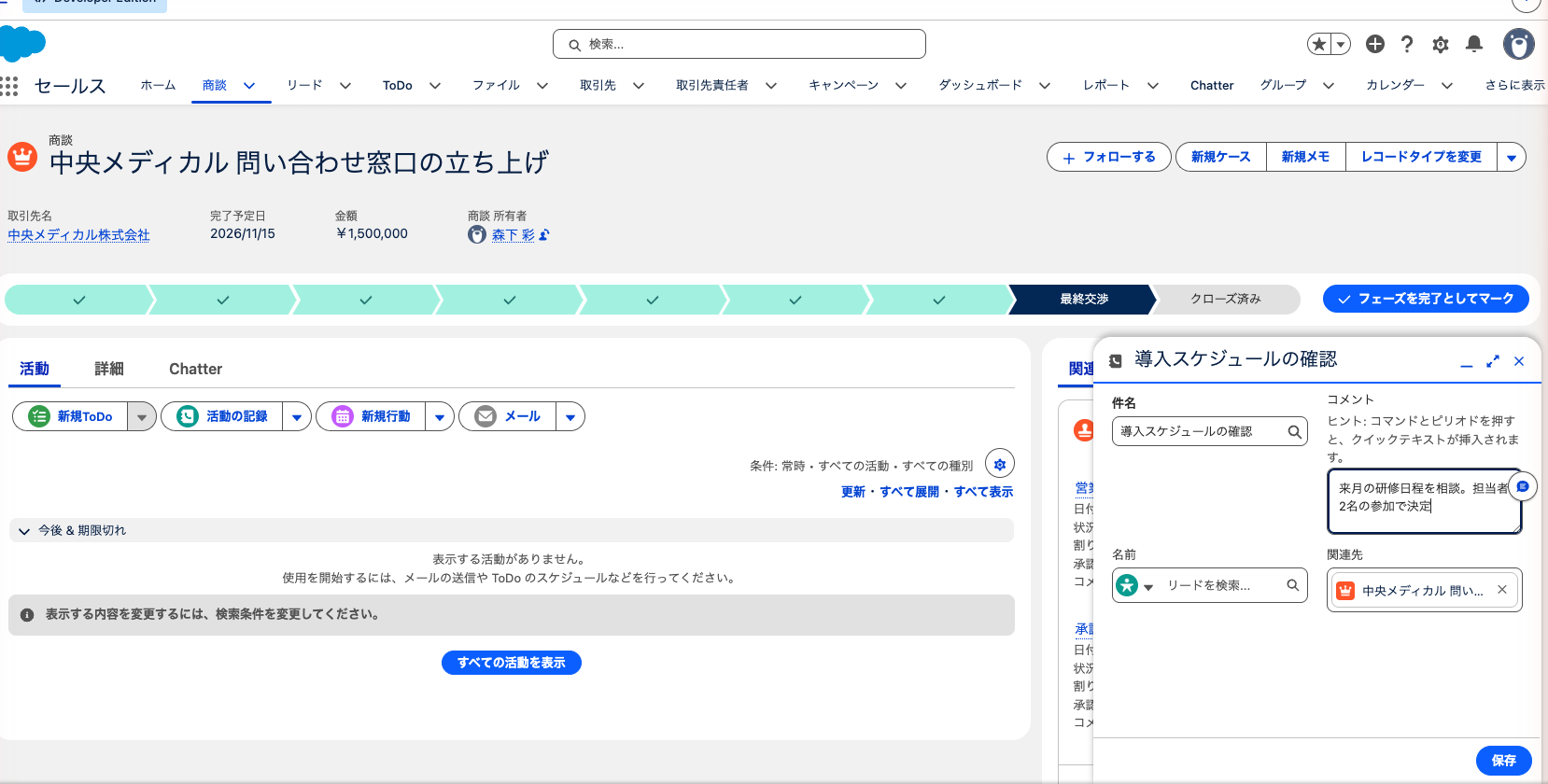Click the 新規ケース button
The width and height of the screenshot is (1548, 784).
pos(1220,157)
